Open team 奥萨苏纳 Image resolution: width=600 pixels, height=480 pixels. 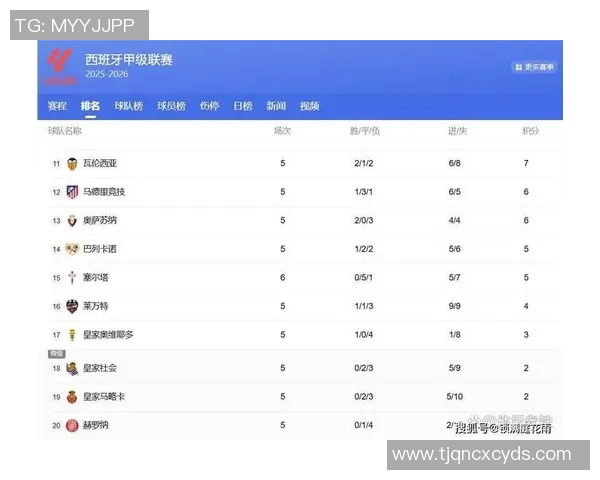pos(100,220)
